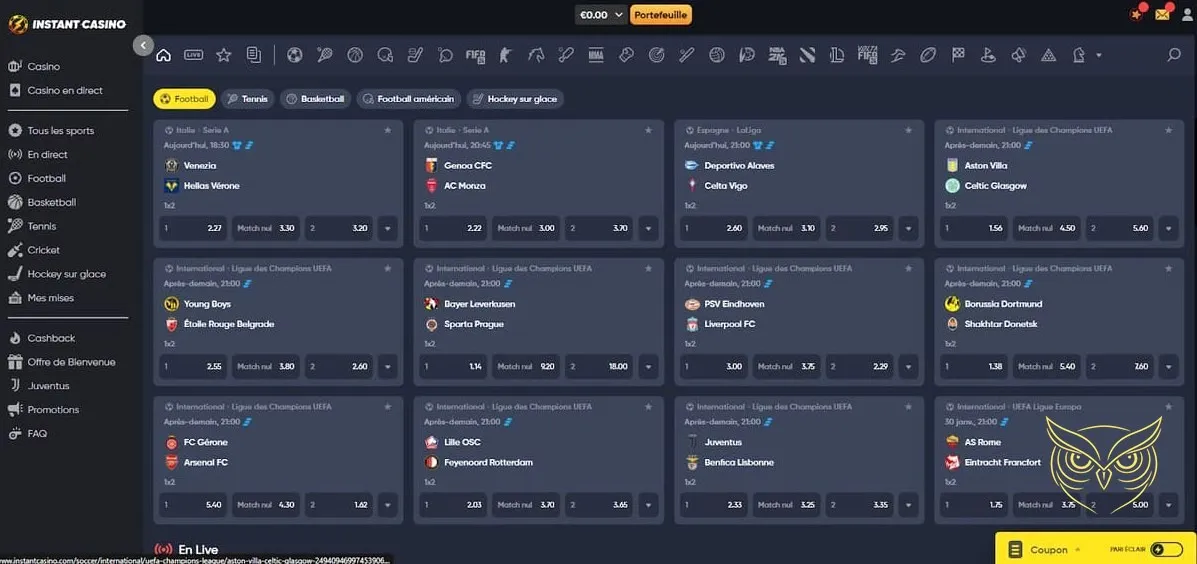Expand more markets for Lille OSC match
The image size is (1197, 564).
pyautogui.click(x=648, y=504)
